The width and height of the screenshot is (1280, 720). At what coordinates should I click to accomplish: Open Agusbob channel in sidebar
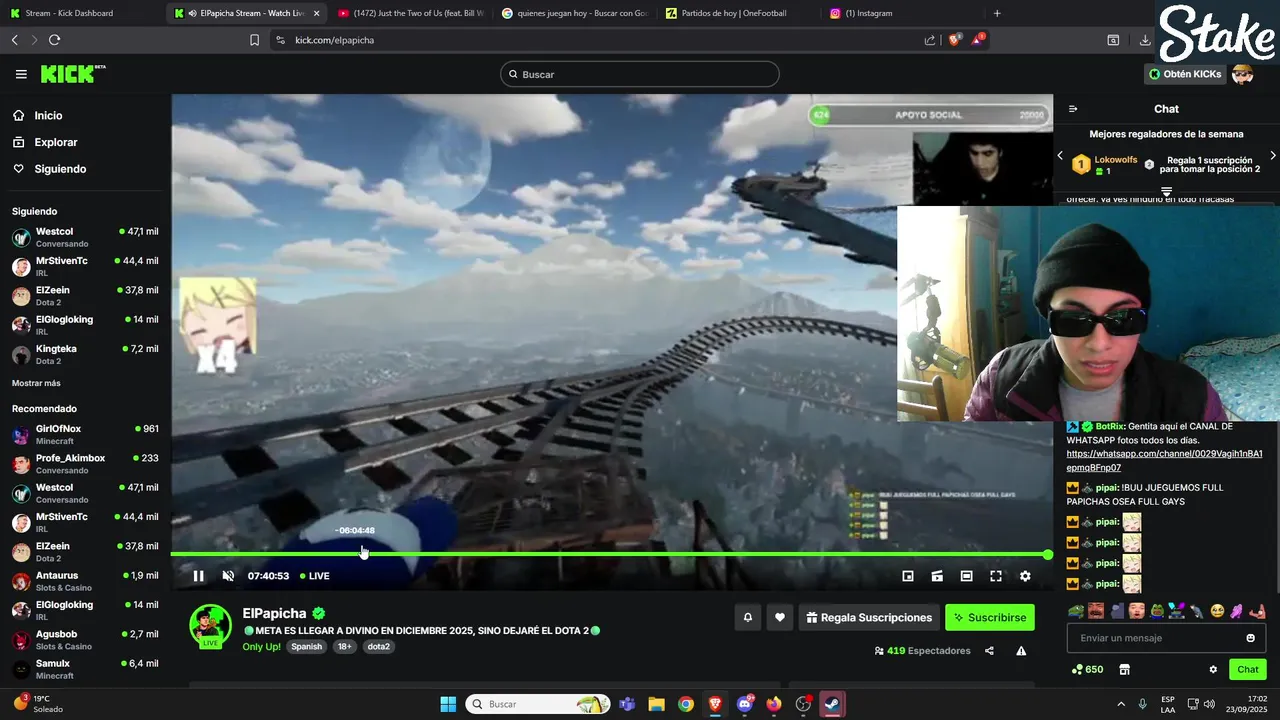pos(85,640)
